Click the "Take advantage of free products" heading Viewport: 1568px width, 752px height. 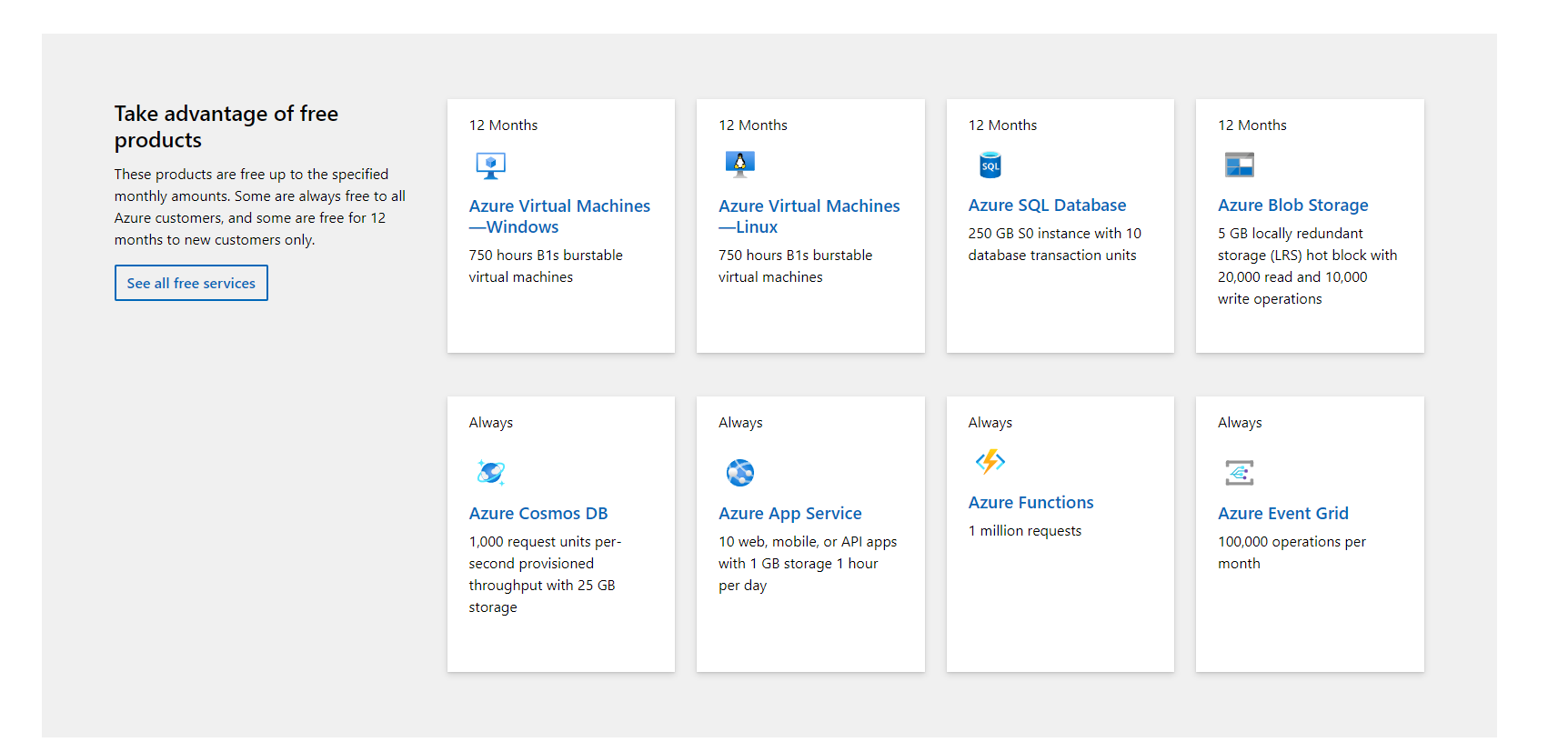[226, 126]
